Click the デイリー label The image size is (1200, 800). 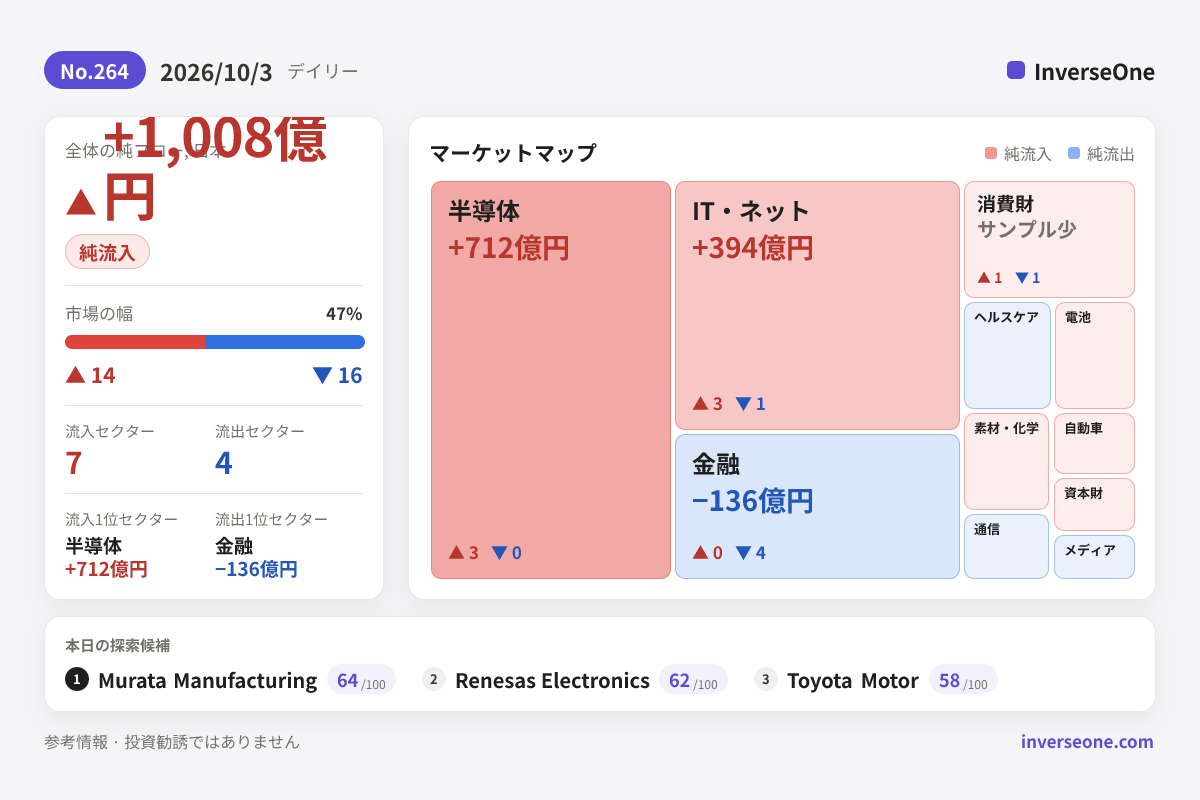click(x=322, y=72)
